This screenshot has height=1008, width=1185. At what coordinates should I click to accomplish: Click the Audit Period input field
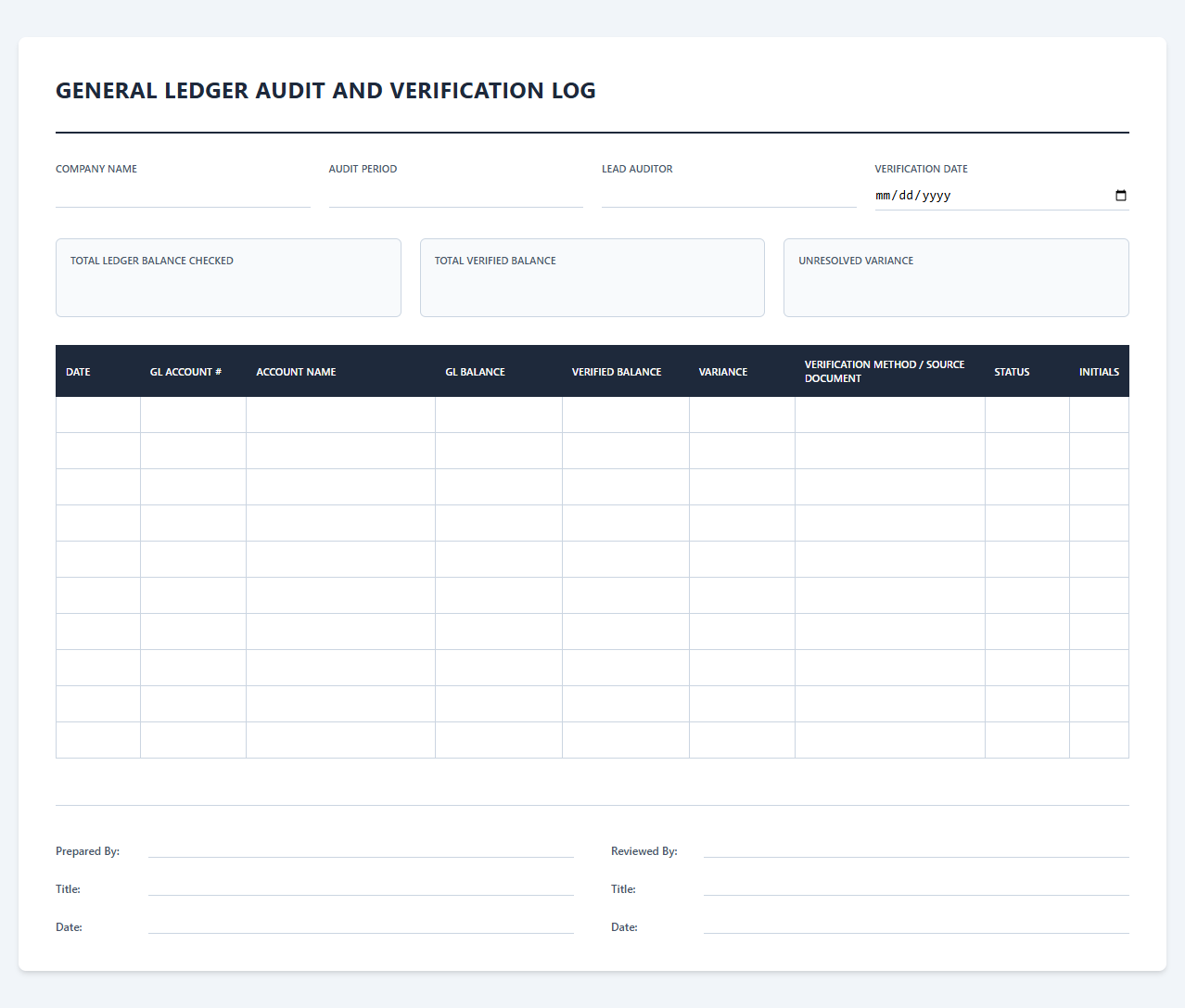pyautogui.click(x=455, y=195)
